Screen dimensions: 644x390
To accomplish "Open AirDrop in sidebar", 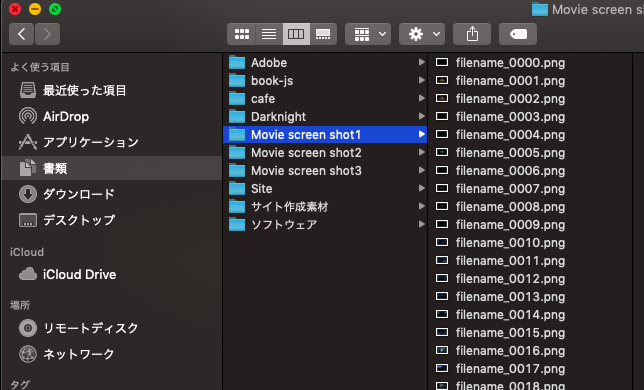I will coord(54,116).
